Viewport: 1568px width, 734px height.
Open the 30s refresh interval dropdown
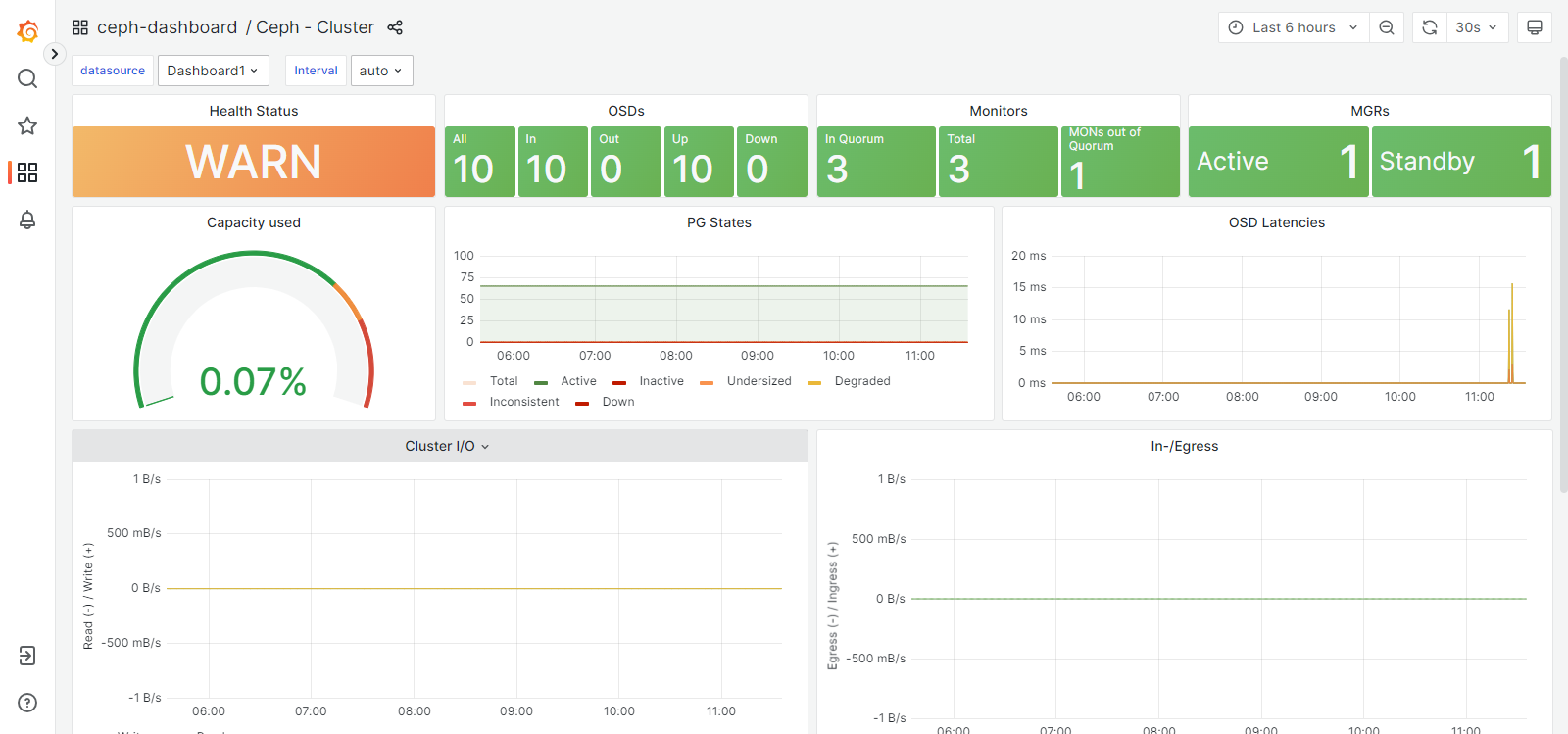[x=1477, y=27]
